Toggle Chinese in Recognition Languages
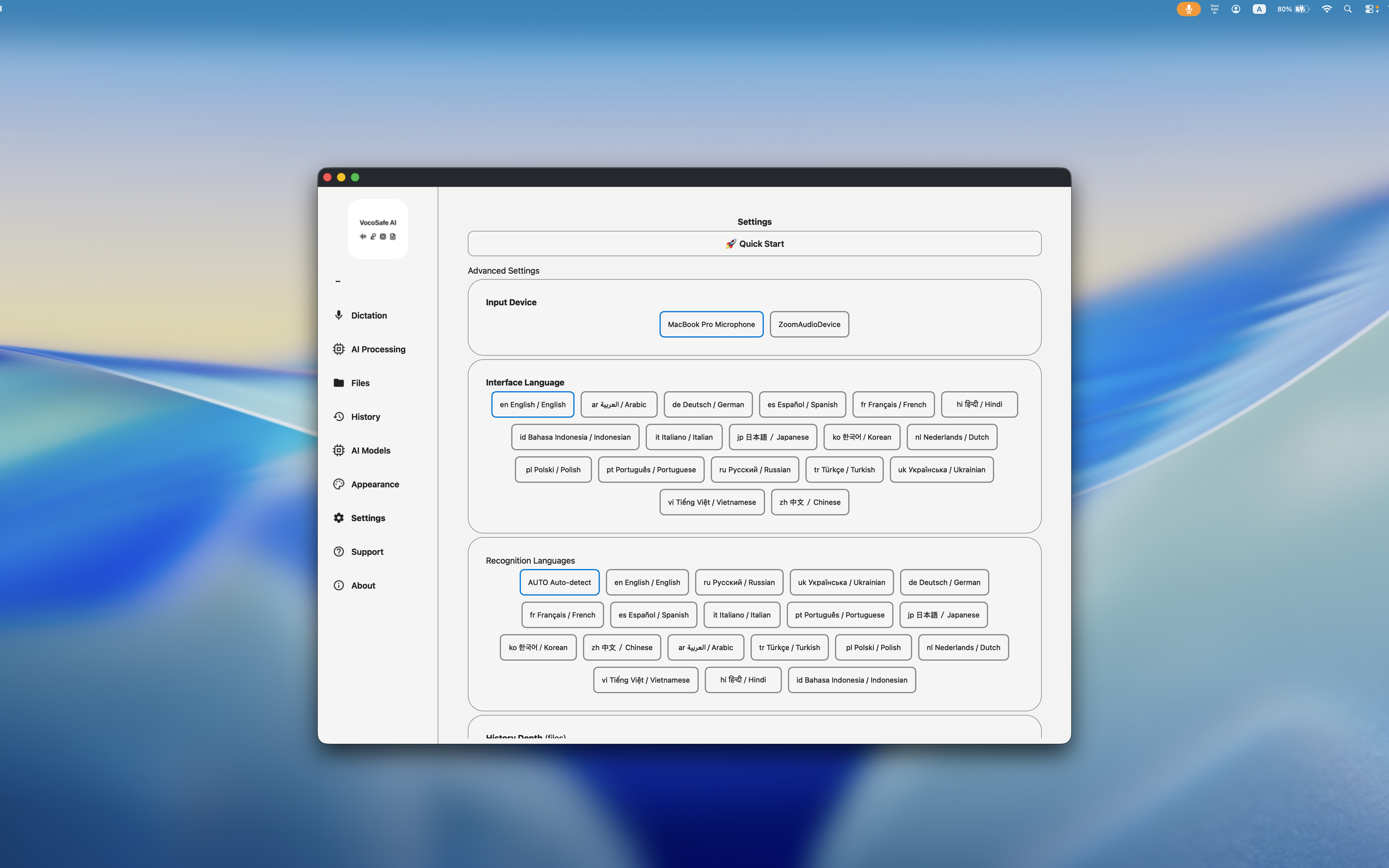The width and height of the screenshot is (1389, 868). pyautogui.click(x=622, y=648)
